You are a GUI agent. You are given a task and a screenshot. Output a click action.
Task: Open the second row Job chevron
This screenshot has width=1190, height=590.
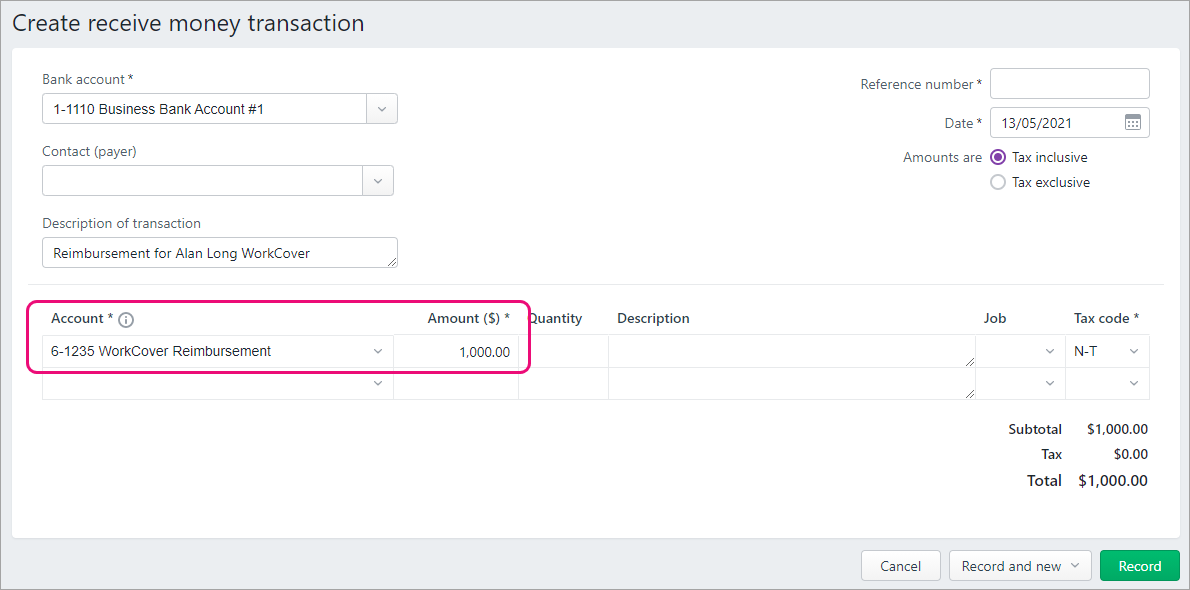(x=1050, y=383)
